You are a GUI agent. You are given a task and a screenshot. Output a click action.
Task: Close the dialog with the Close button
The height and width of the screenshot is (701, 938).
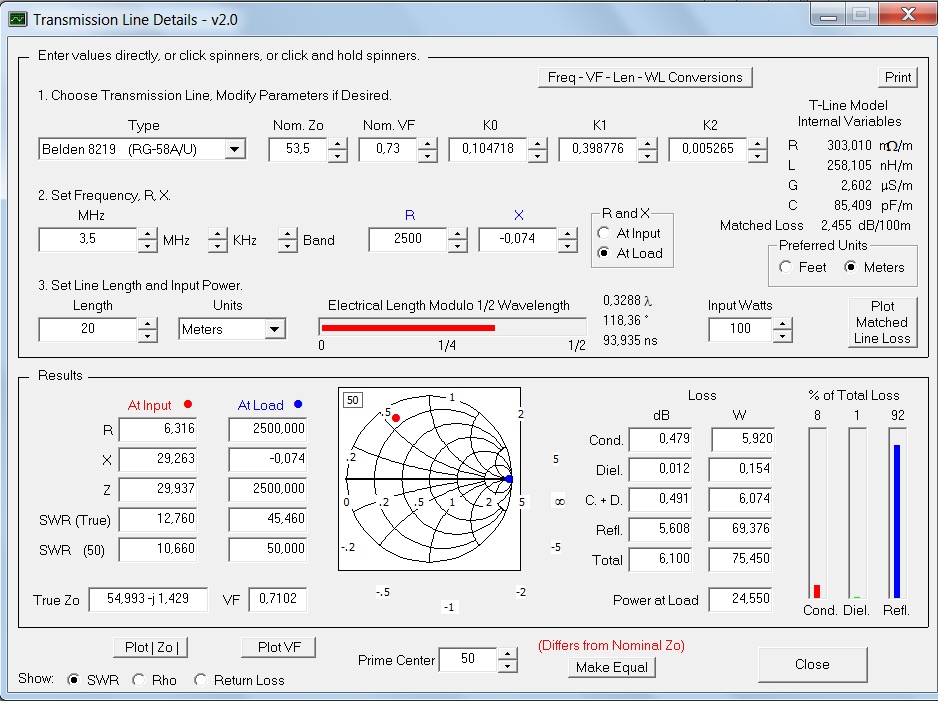pos(812,665)
